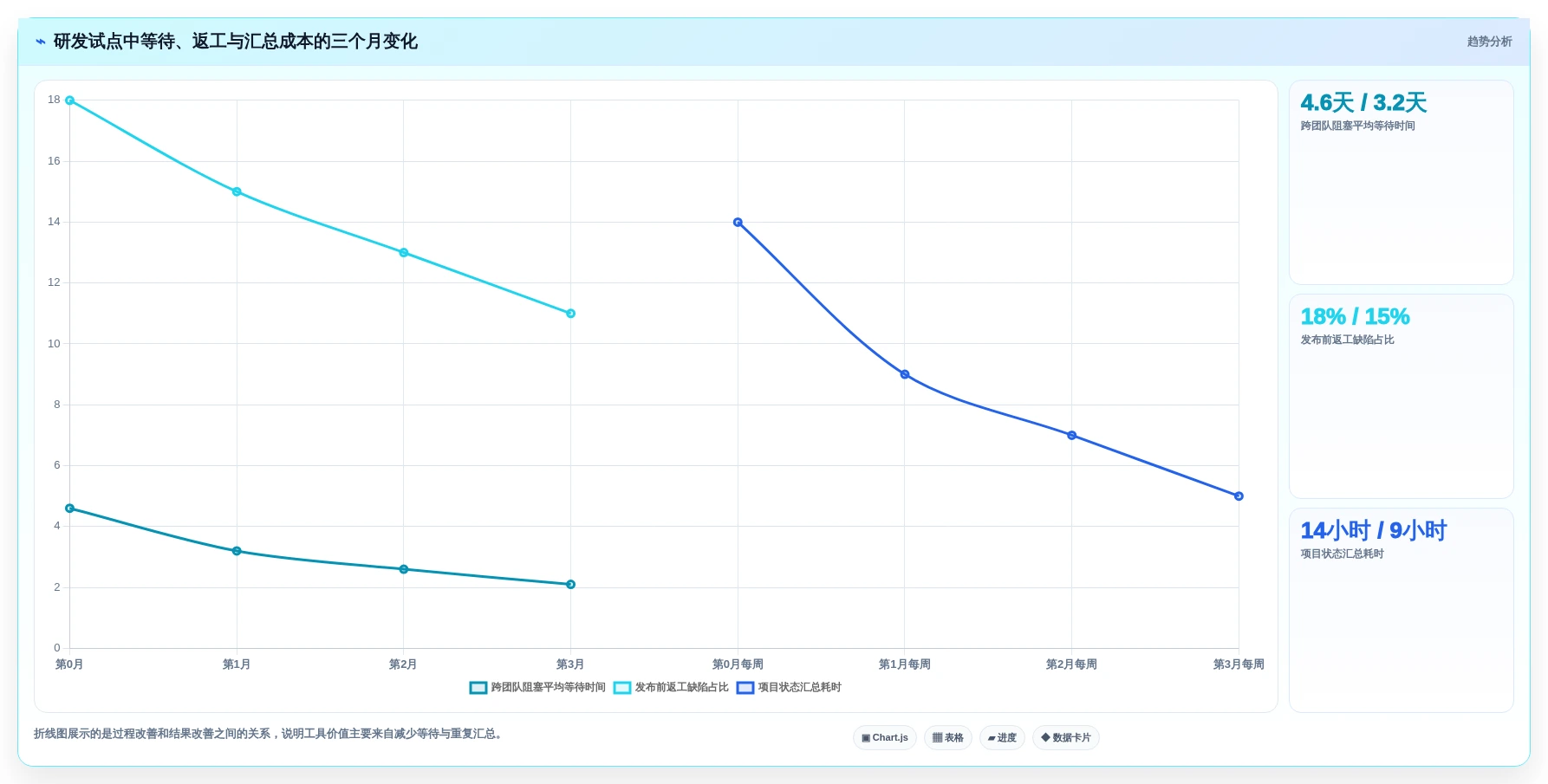Viewport: 1548px width, 784px height.
Task: Select the 9 blue point at 第1月每周
Action: tap(905, 374)
